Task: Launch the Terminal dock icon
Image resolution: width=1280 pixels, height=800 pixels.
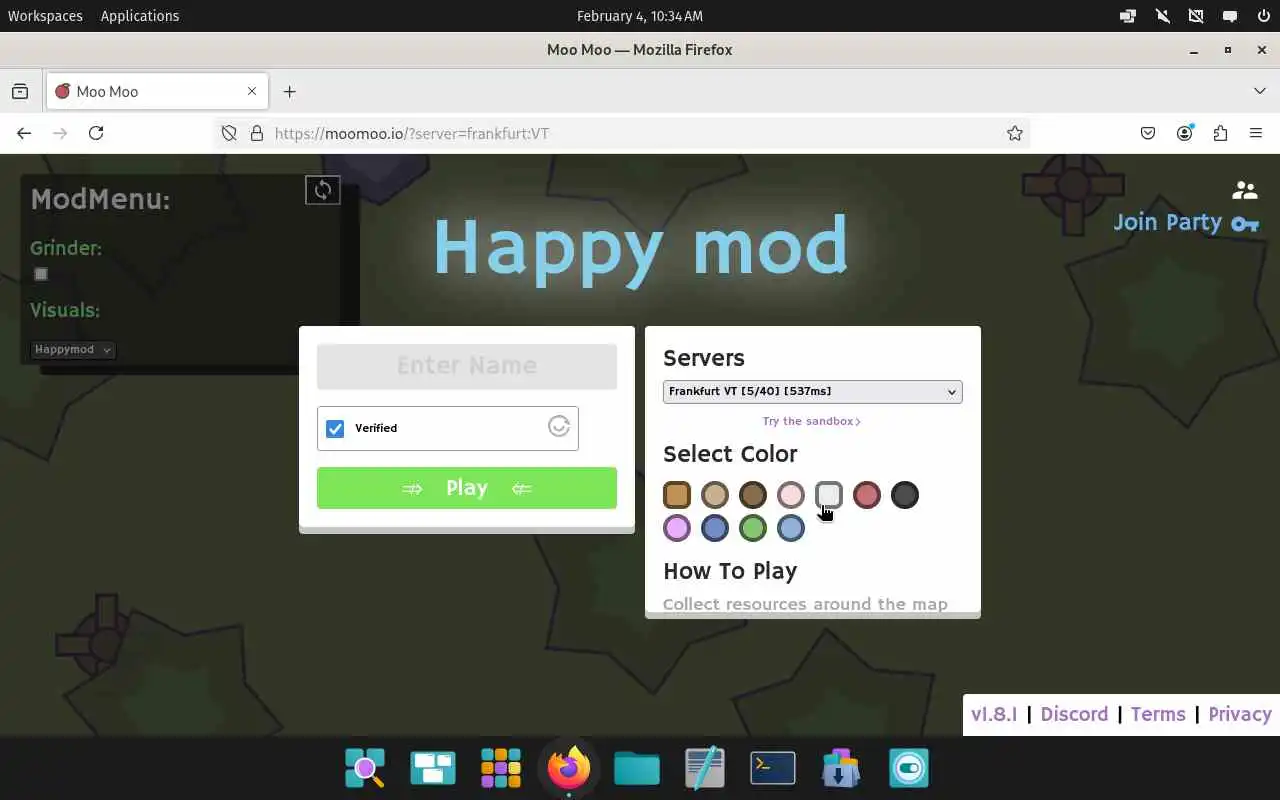Action: (773, 768)
